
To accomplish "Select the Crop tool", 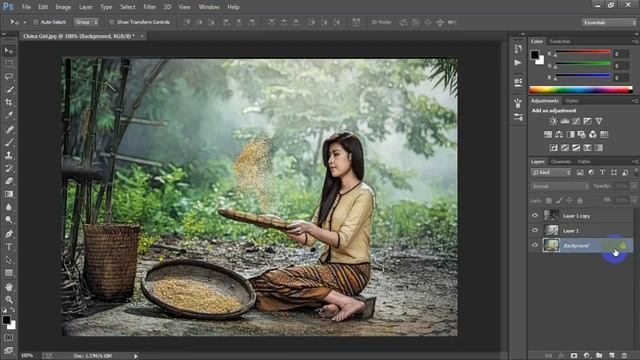I will [x=9, y=102].
